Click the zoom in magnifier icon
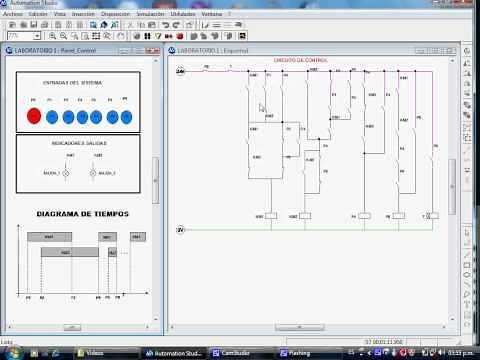 pos(52,36)
